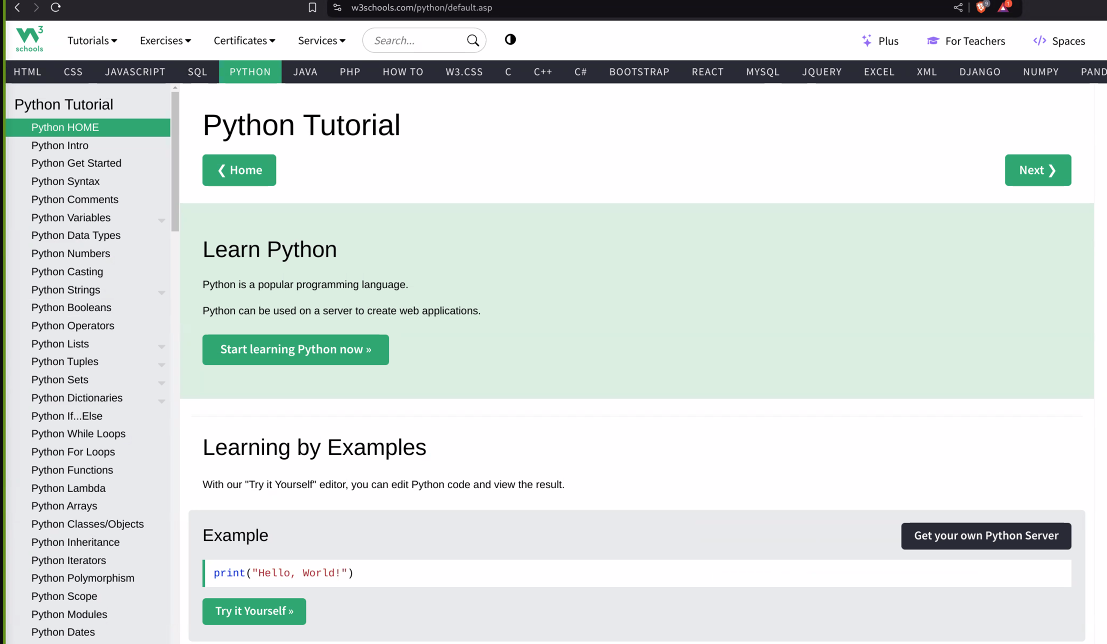The width and height of the screenshot is (1107, 644).
Task: Toggle dark mode with the contrast icon
Action: click(510, 40)
